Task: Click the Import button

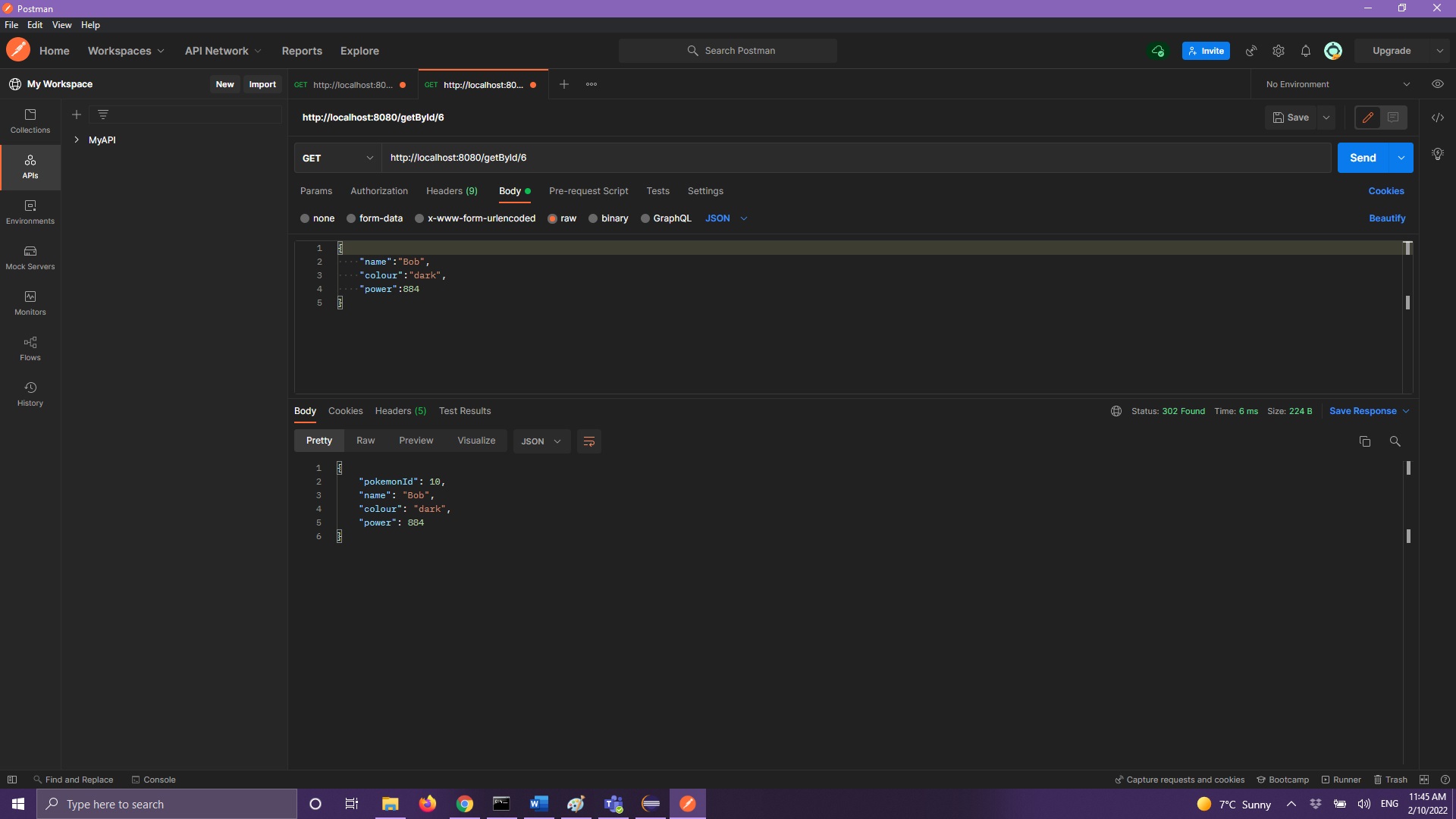Action: [262, 84]
